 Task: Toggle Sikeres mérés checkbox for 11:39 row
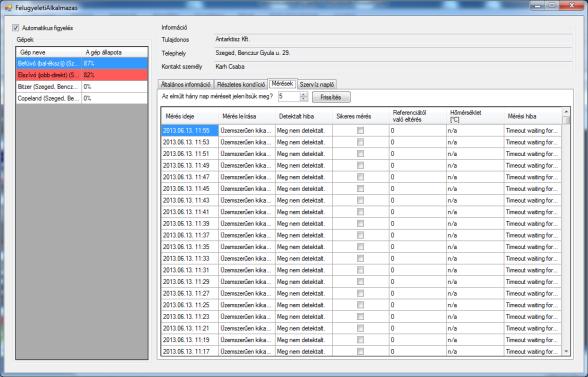tap(360, 224)
